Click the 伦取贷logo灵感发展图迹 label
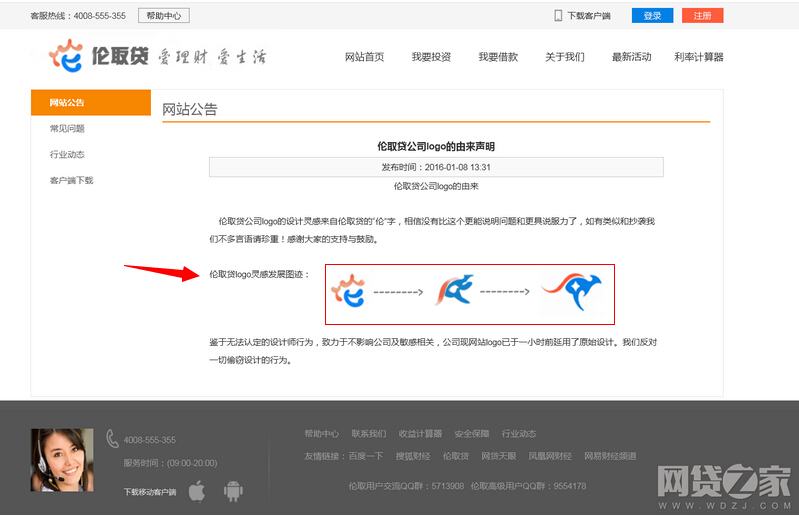This screenshot has height=516, width=799. coord(259,274)
